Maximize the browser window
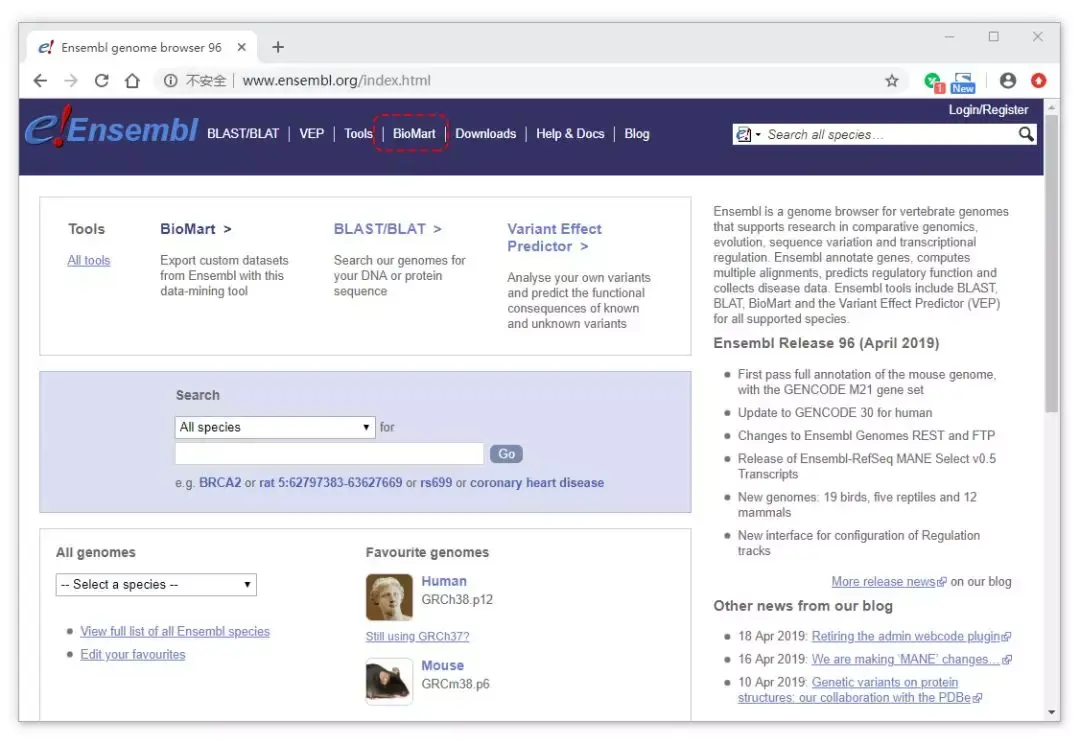 point(993,37)
